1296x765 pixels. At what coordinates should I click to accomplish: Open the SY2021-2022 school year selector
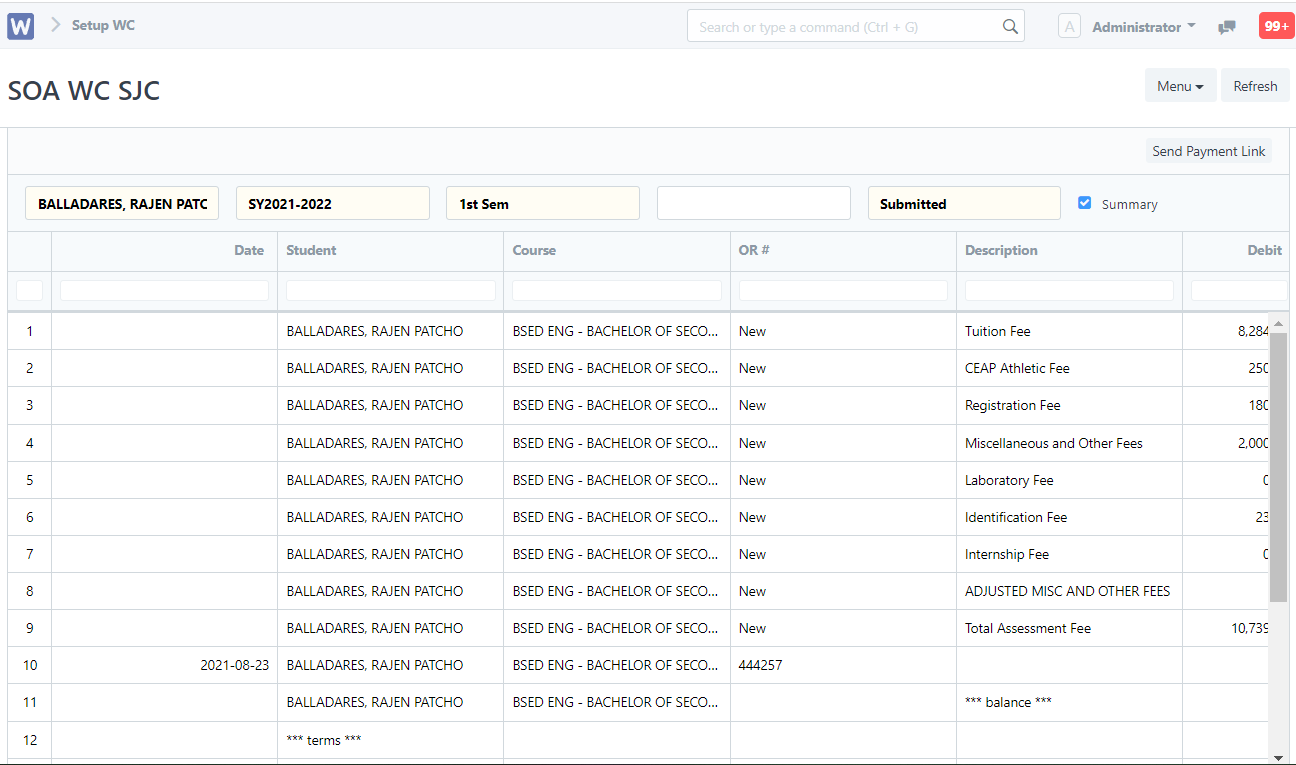tap(332, 202)
